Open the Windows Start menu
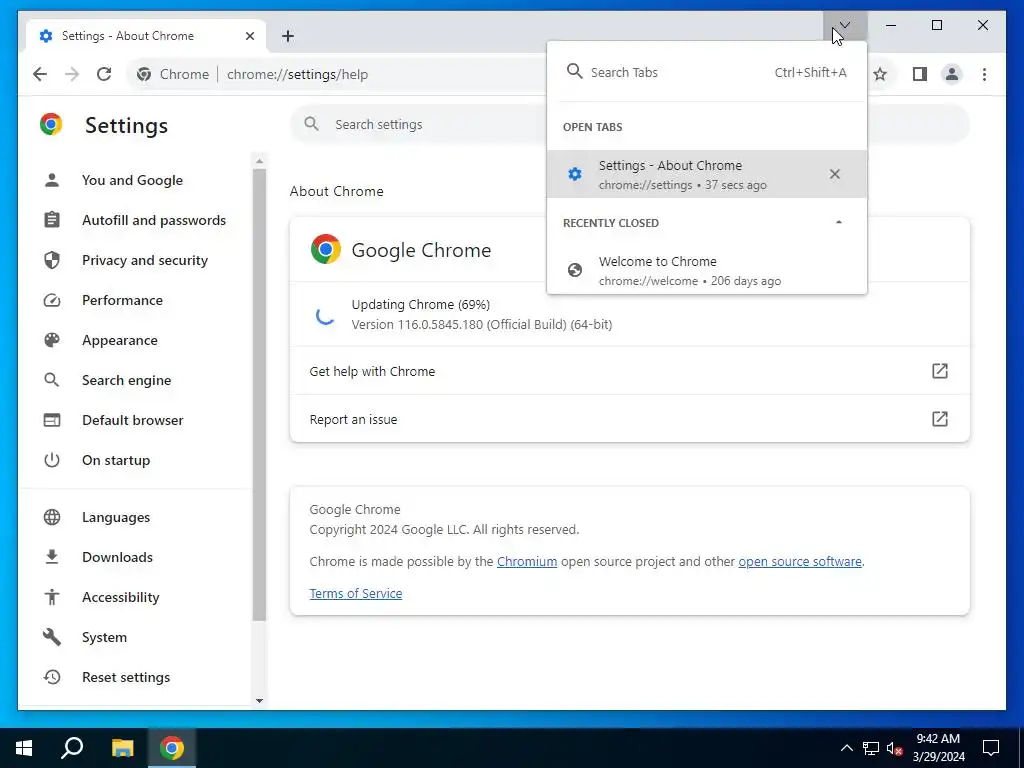The height and width of the screenshot is (768, 1024). click(x=24, y=748)
